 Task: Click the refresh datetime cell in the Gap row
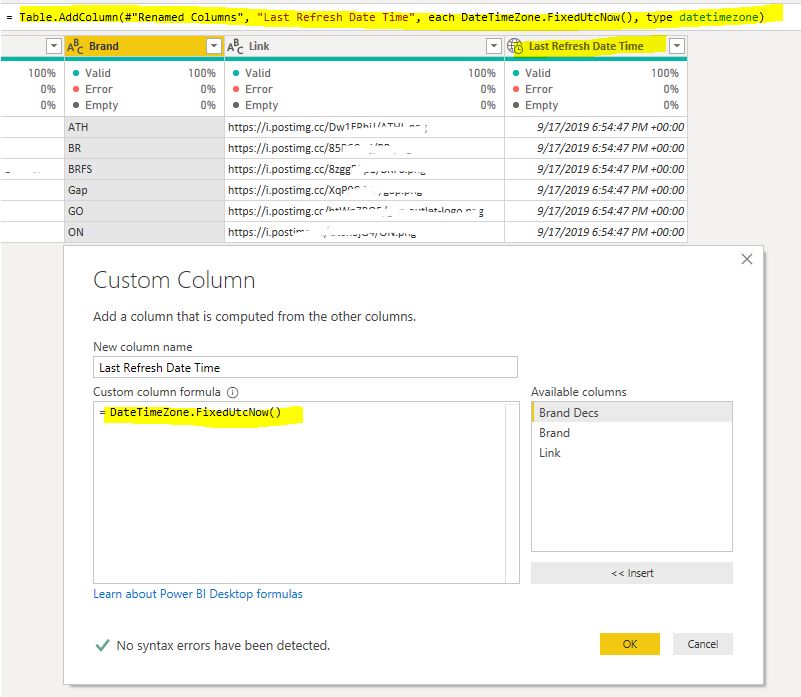coord(596,190)
